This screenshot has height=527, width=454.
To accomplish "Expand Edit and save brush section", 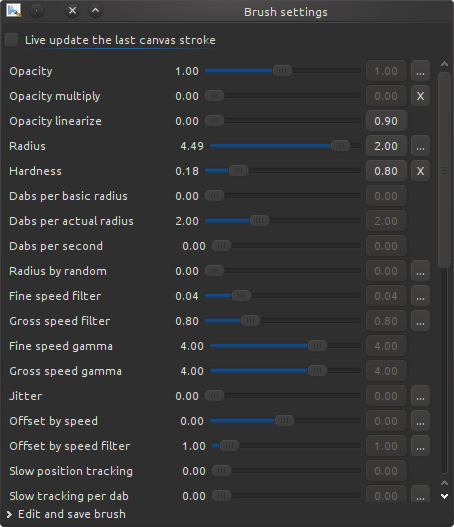I will click(67, 514).
